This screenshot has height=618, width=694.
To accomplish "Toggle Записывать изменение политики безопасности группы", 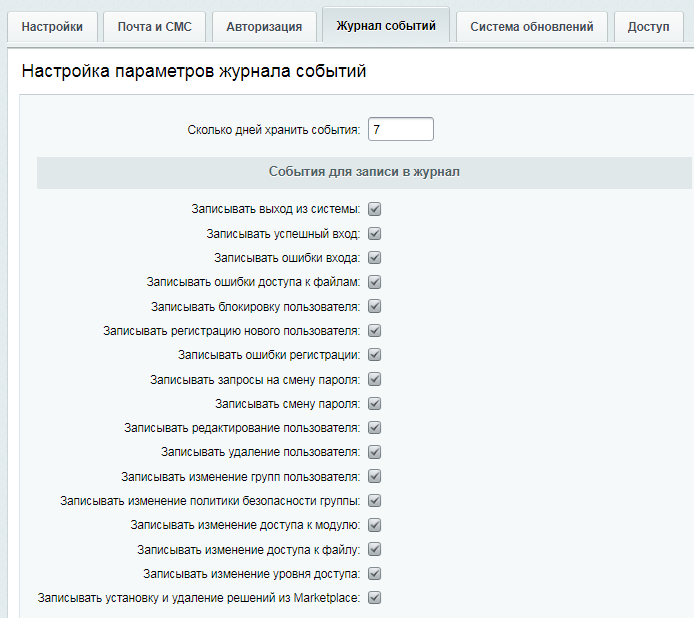I will pyautogui.click(x=375, y=500).
